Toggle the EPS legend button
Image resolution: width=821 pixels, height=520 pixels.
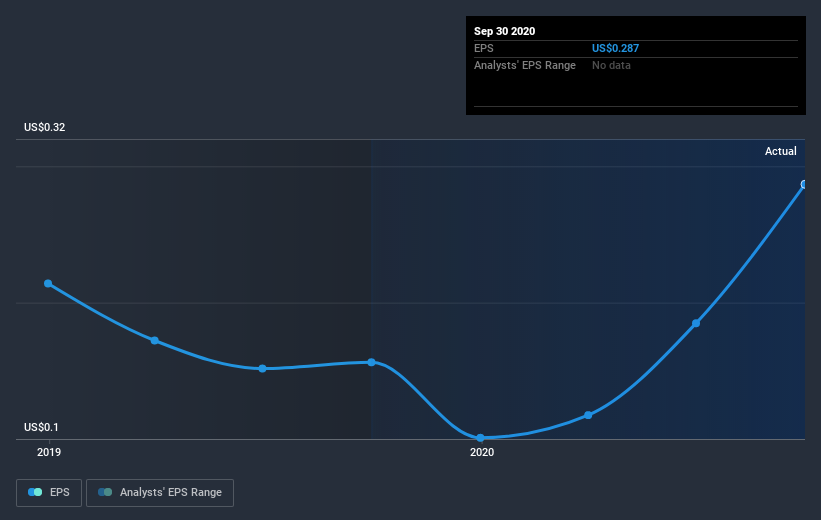coord(49,493)
